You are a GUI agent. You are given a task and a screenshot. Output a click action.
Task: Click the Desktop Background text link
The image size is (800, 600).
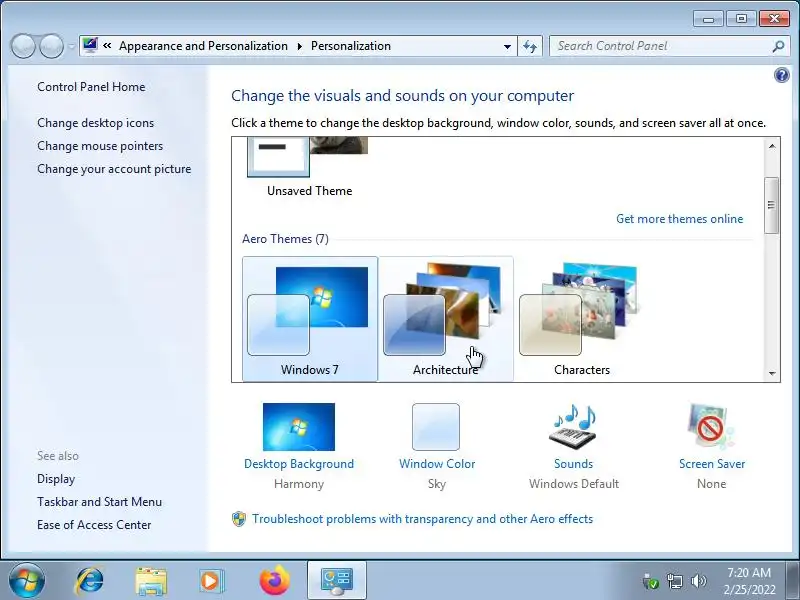(298, 464)
